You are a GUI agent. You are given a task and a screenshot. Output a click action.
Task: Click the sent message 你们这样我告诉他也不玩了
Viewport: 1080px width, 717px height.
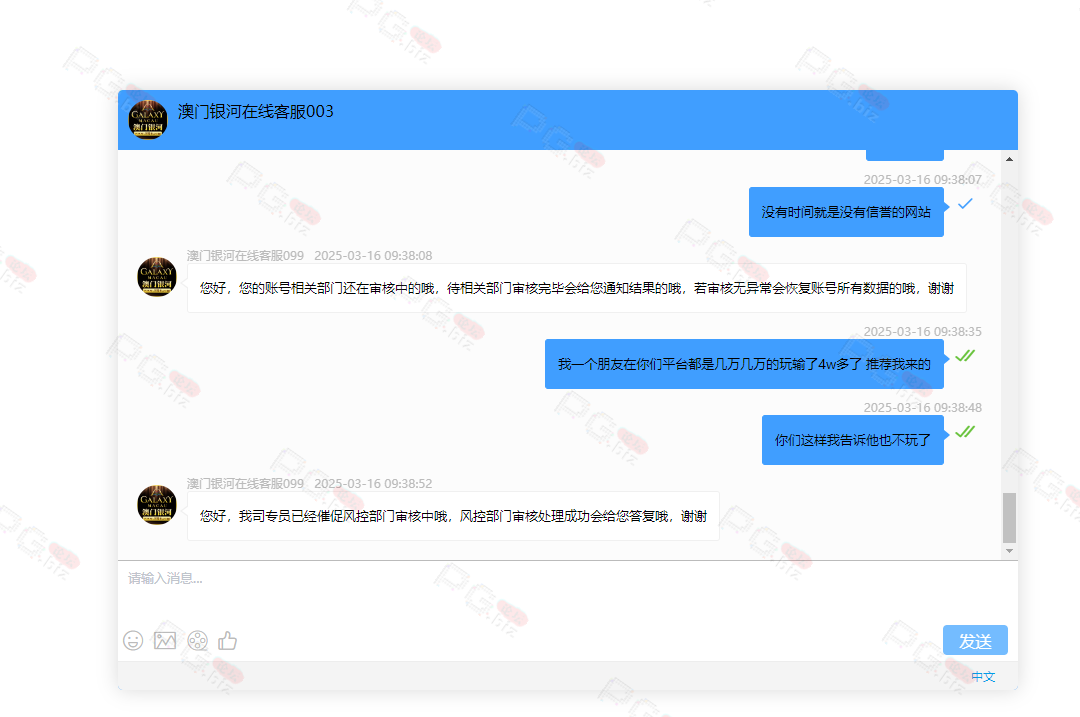tap(853, 440)
